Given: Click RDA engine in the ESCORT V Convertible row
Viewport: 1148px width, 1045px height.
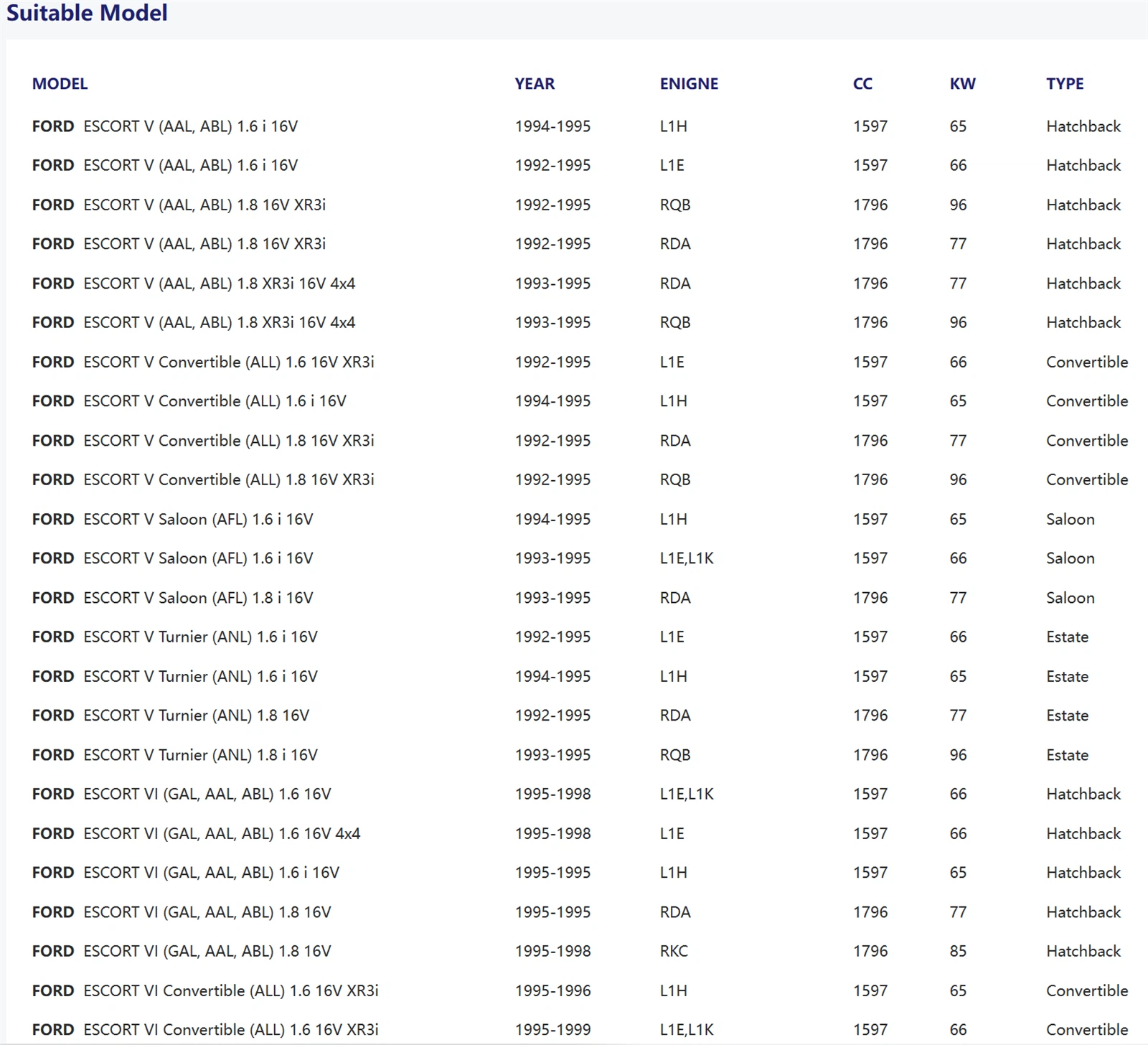Looking at the screenshot, I should 675,441.
